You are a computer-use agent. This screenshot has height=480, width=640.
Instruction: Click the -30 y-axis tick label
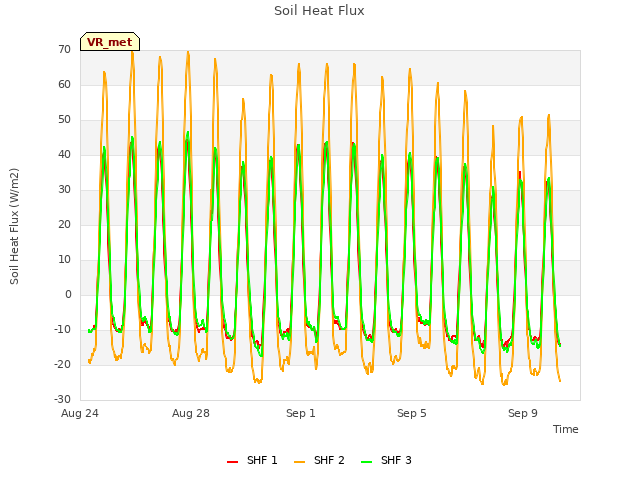pos(62,399)
